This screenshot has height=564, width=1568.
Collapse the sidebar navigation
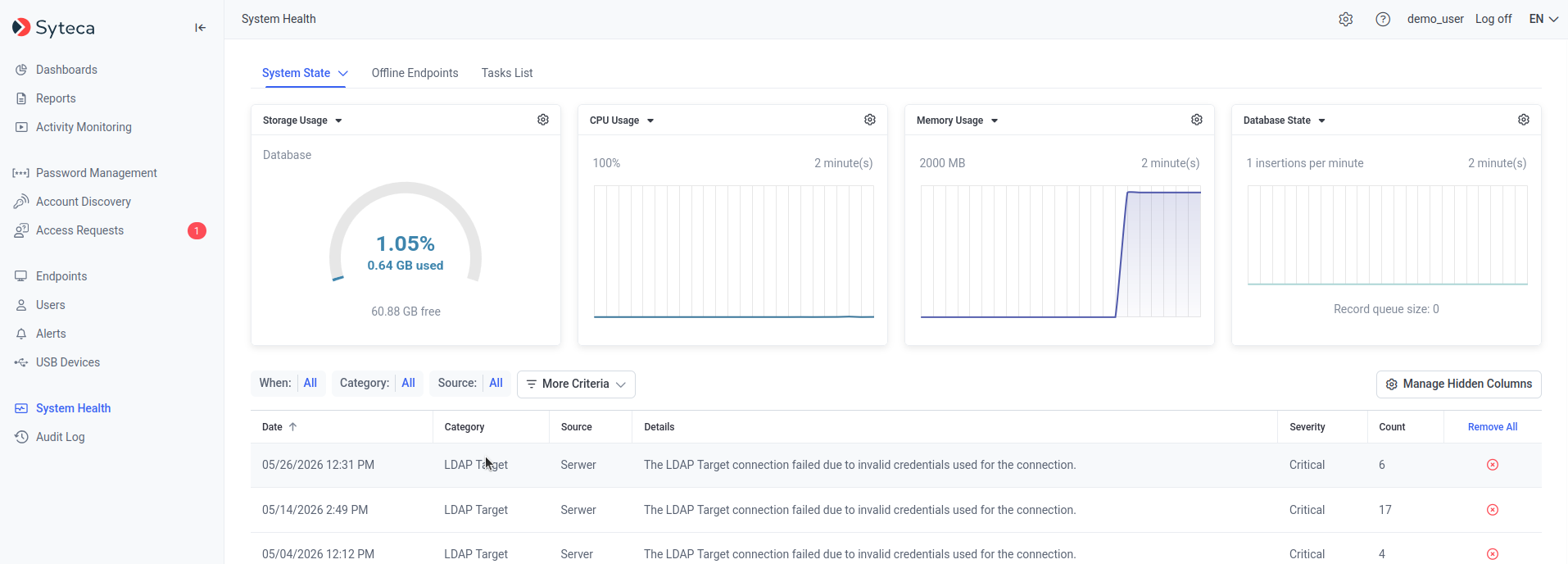click(x=200, y=28)
